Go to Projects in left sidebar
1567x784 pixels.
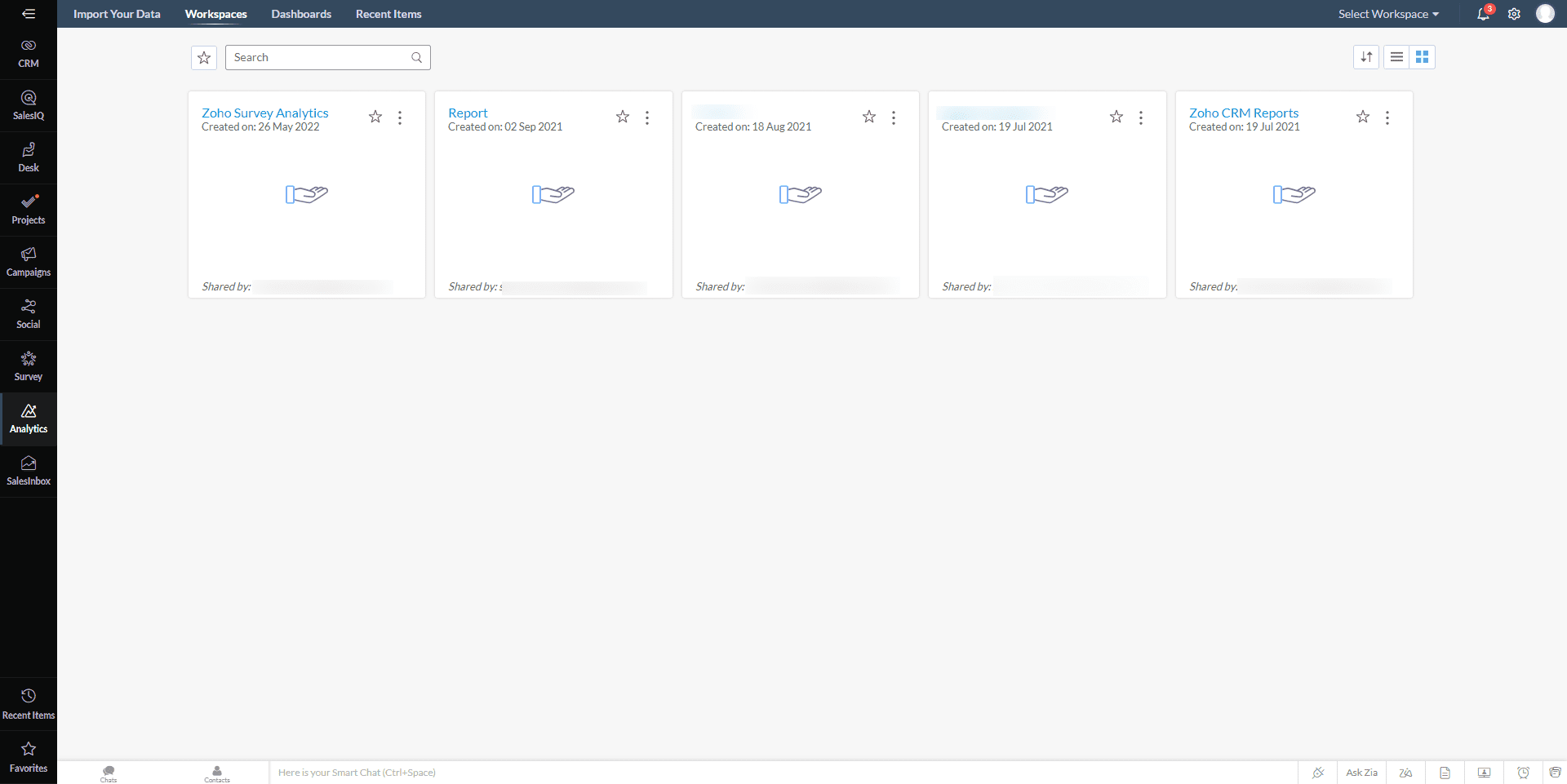[29, 210]
